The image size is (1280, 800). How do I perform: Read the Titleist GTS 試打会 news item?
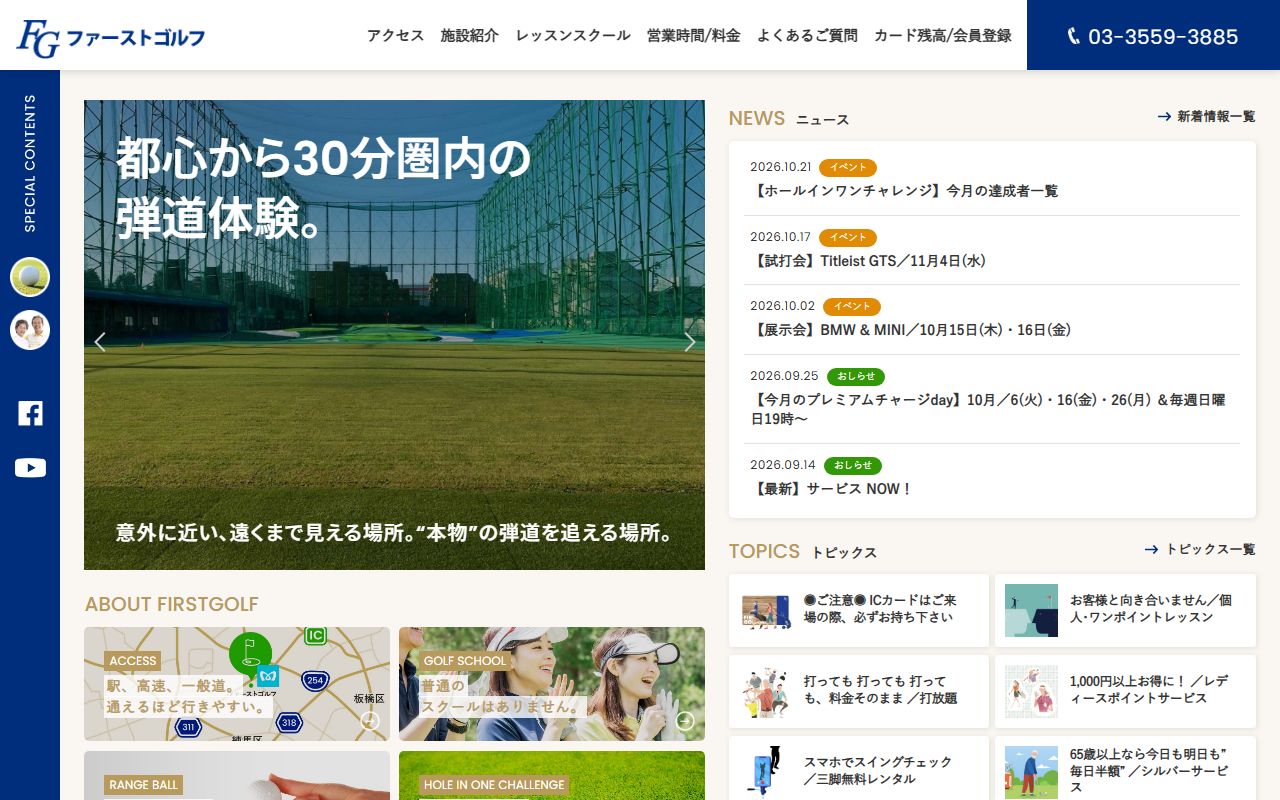868,260
